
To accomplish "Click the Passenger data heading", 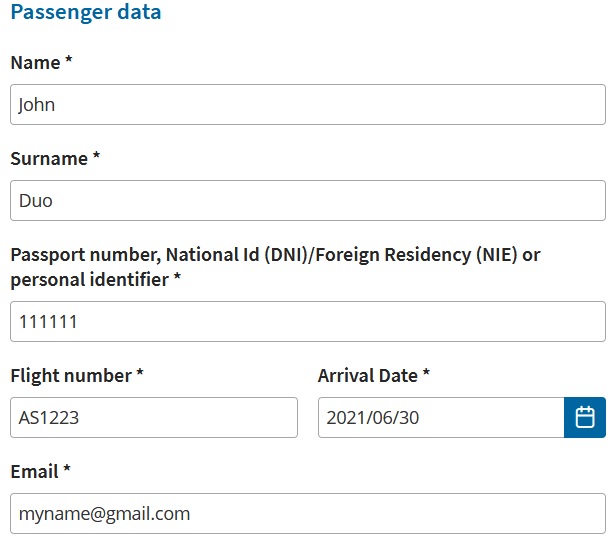I will point(86,13).
